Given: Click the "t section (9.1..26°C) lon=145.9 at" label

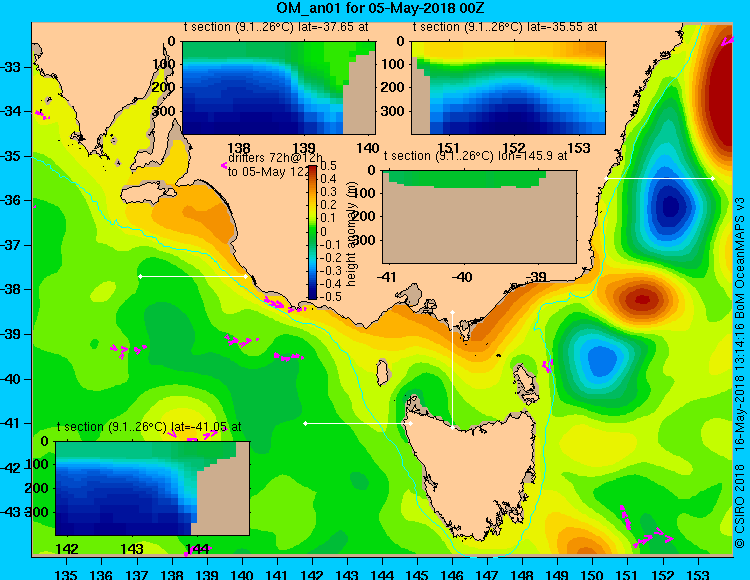Looking at the screenshot, I should click(475, 156).
